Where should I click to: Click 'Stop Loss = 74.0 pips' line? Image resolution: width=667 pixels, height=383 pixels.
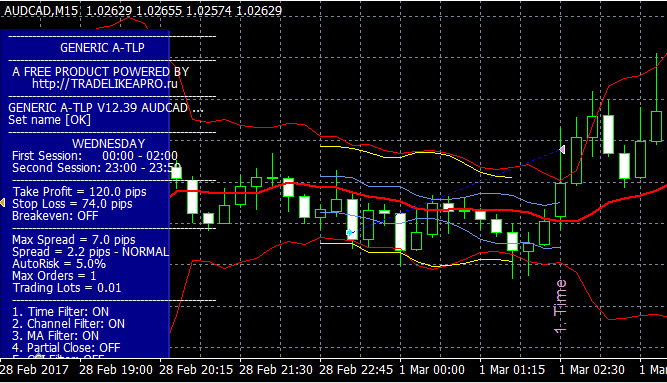(x=72, y=203)
